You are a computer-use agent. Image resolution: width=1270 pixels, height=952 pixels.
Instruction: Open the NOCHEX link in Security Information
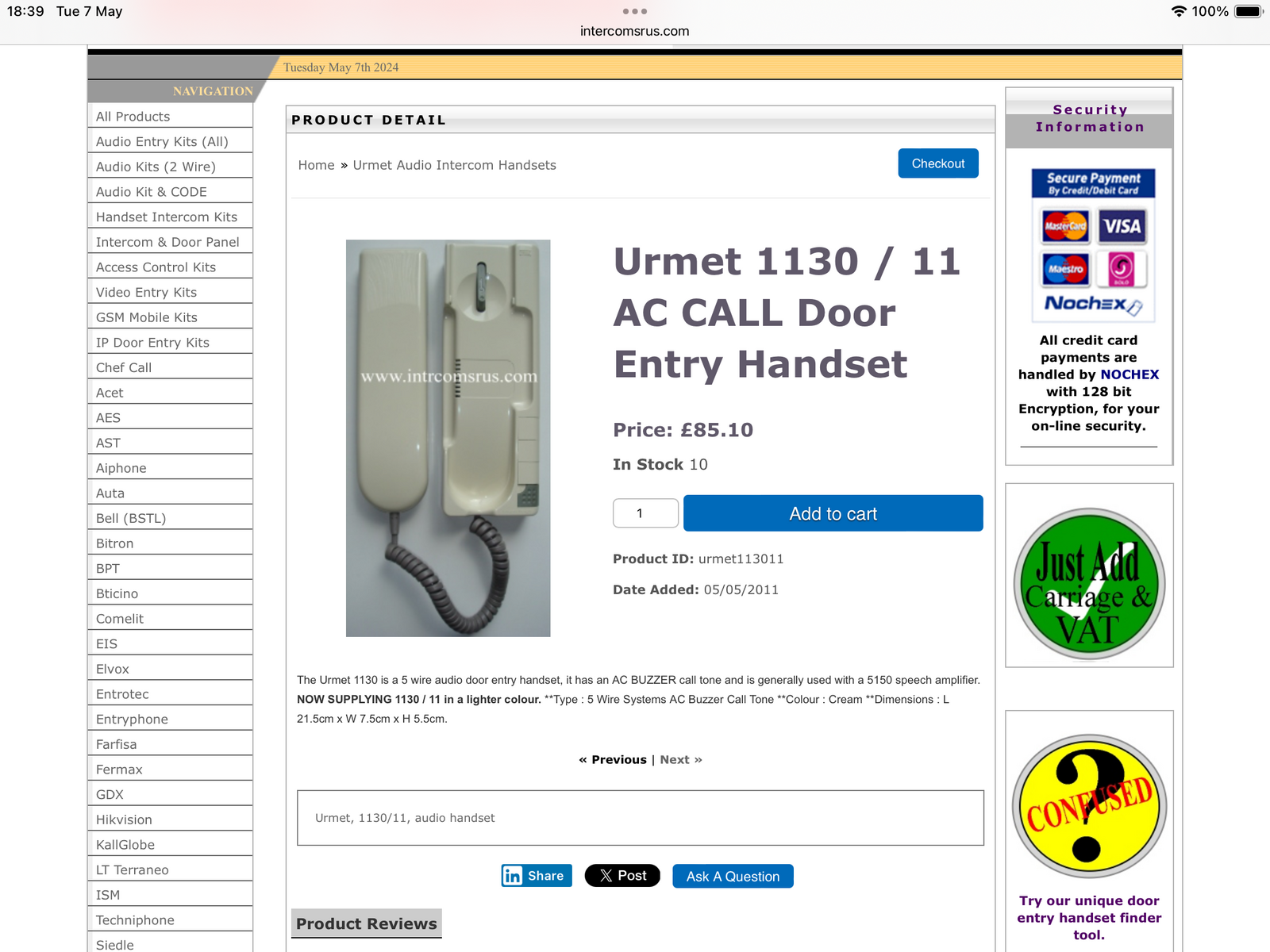[x=1130, y=374]
